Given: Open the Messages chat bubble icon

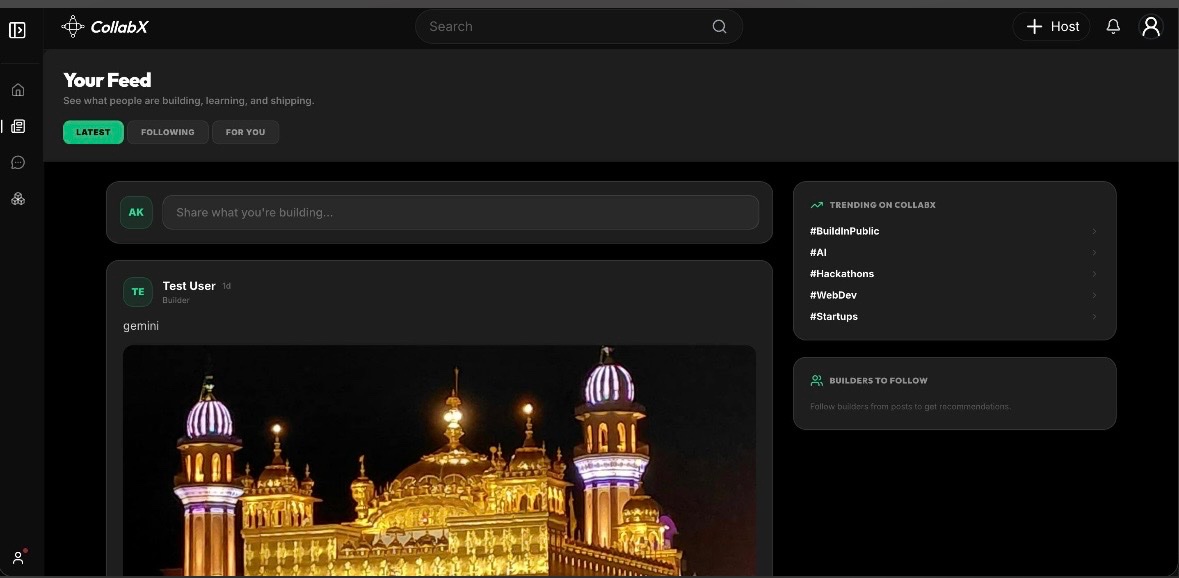Looking at the screenshot, I should click(x=18, y=162).
